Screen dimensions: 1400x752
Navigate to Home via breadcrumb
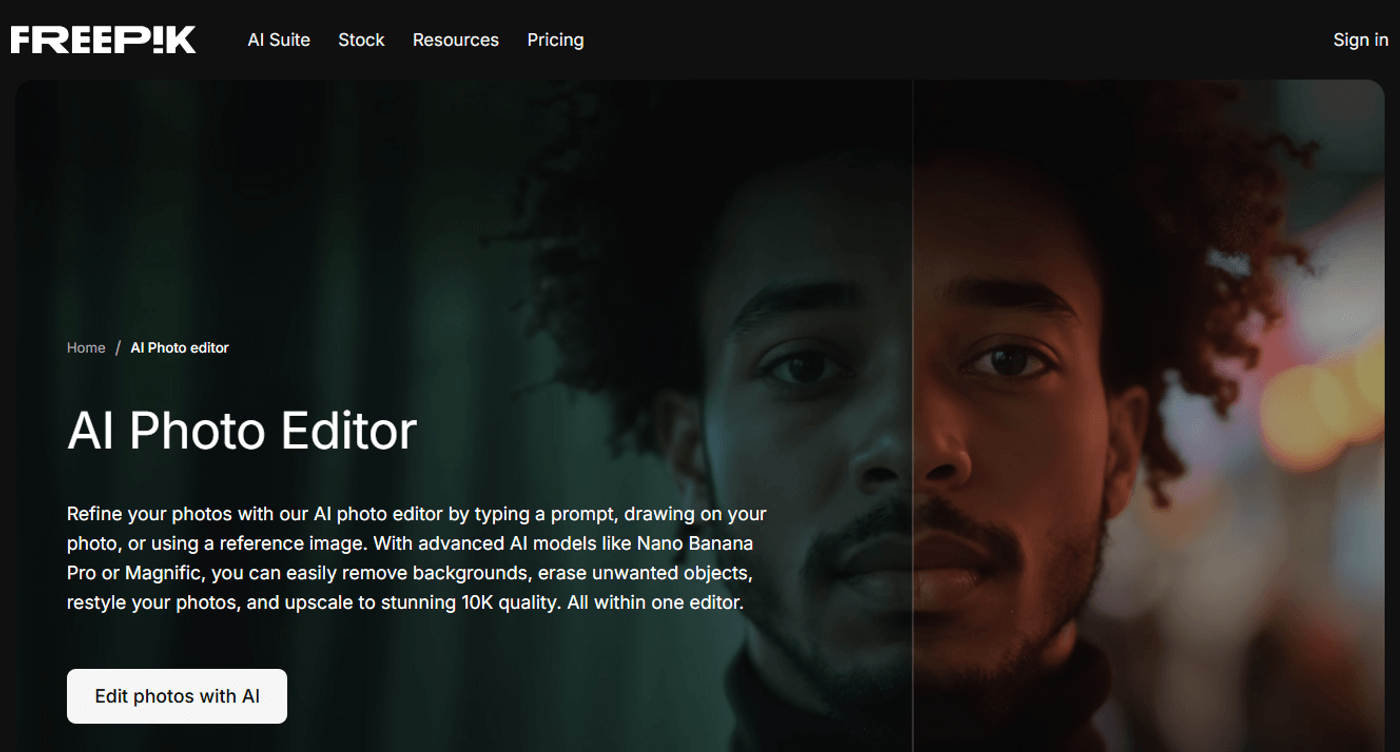(86, 348)
